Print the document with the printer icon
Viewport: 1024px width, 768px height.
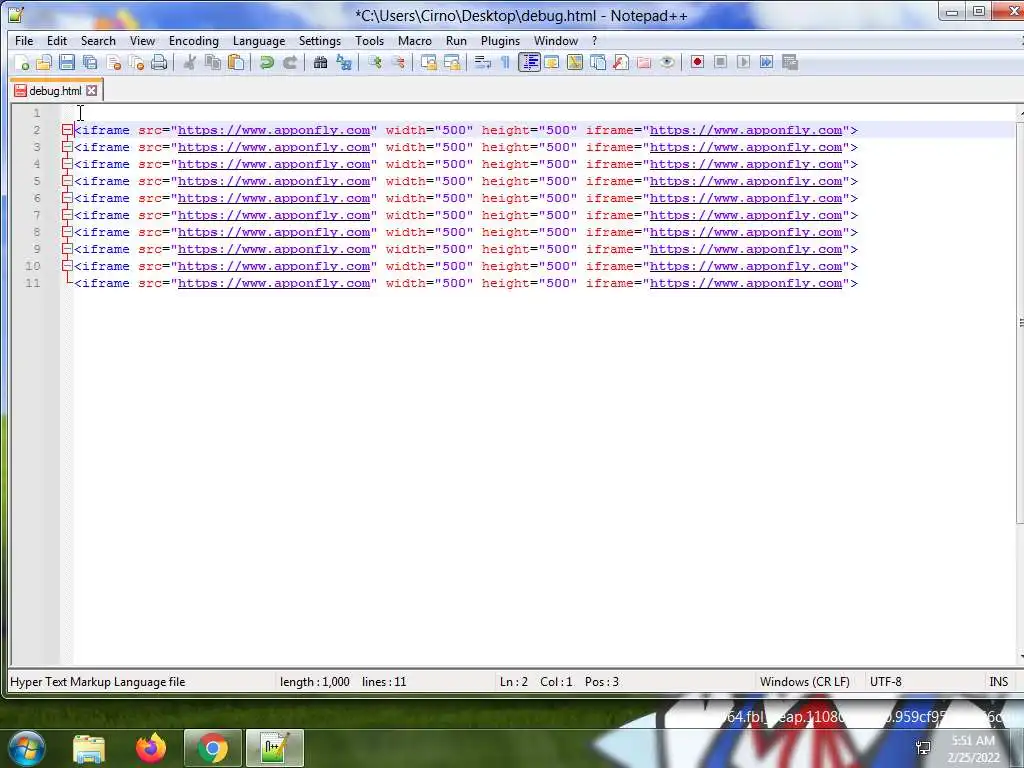[159, 63]
